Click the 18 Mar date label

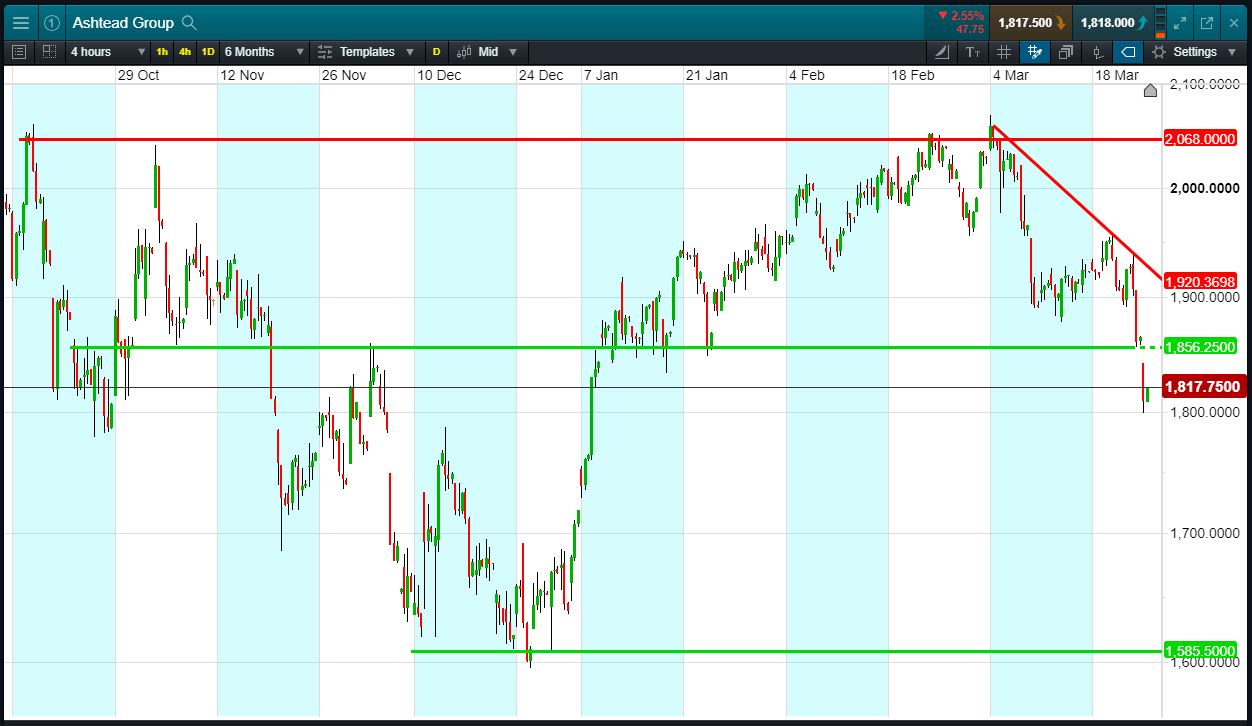(x=1116, y=75)
